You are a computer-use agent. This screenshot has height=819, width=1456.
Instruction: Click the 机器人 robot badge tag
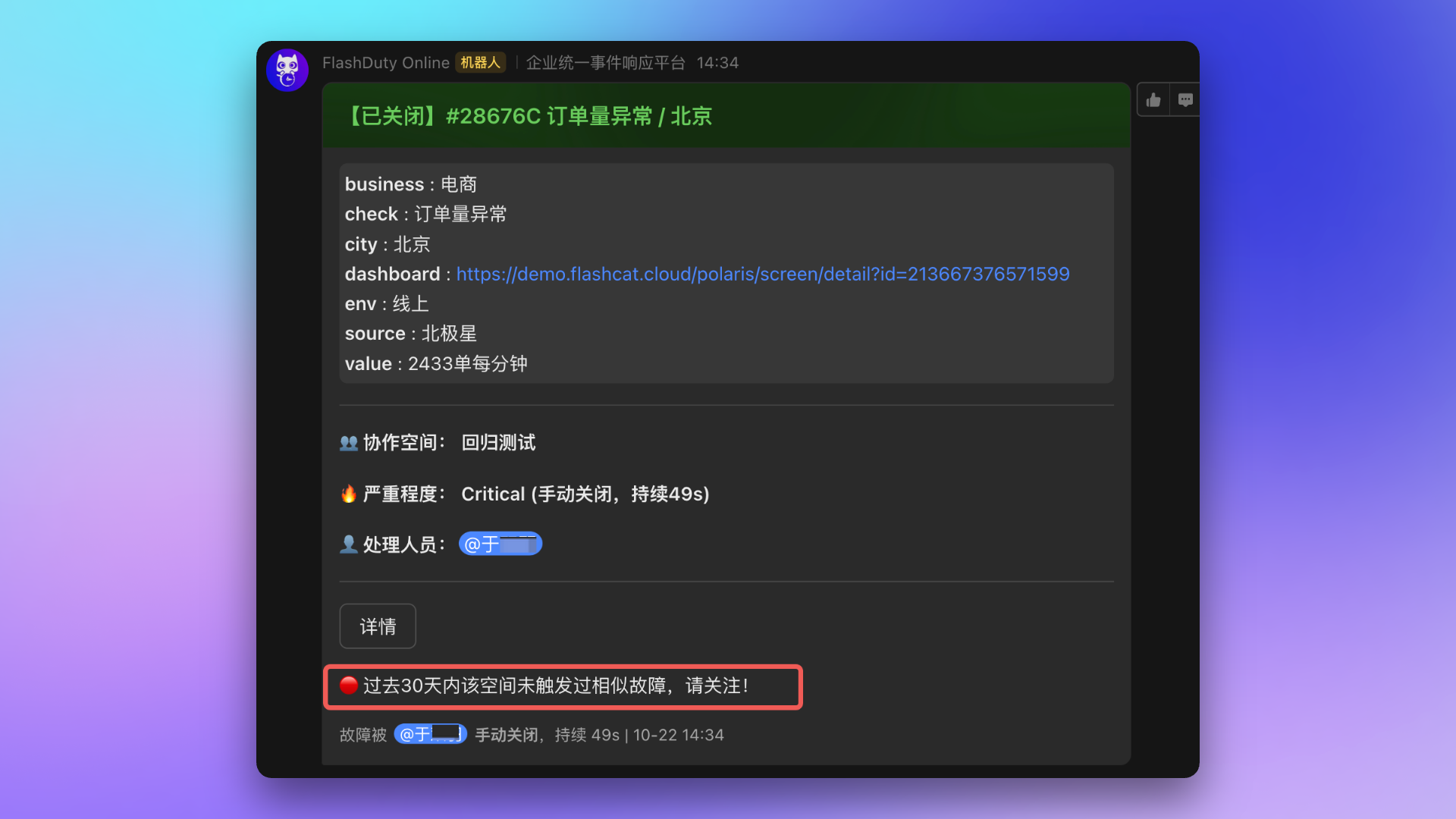point(480,63)
